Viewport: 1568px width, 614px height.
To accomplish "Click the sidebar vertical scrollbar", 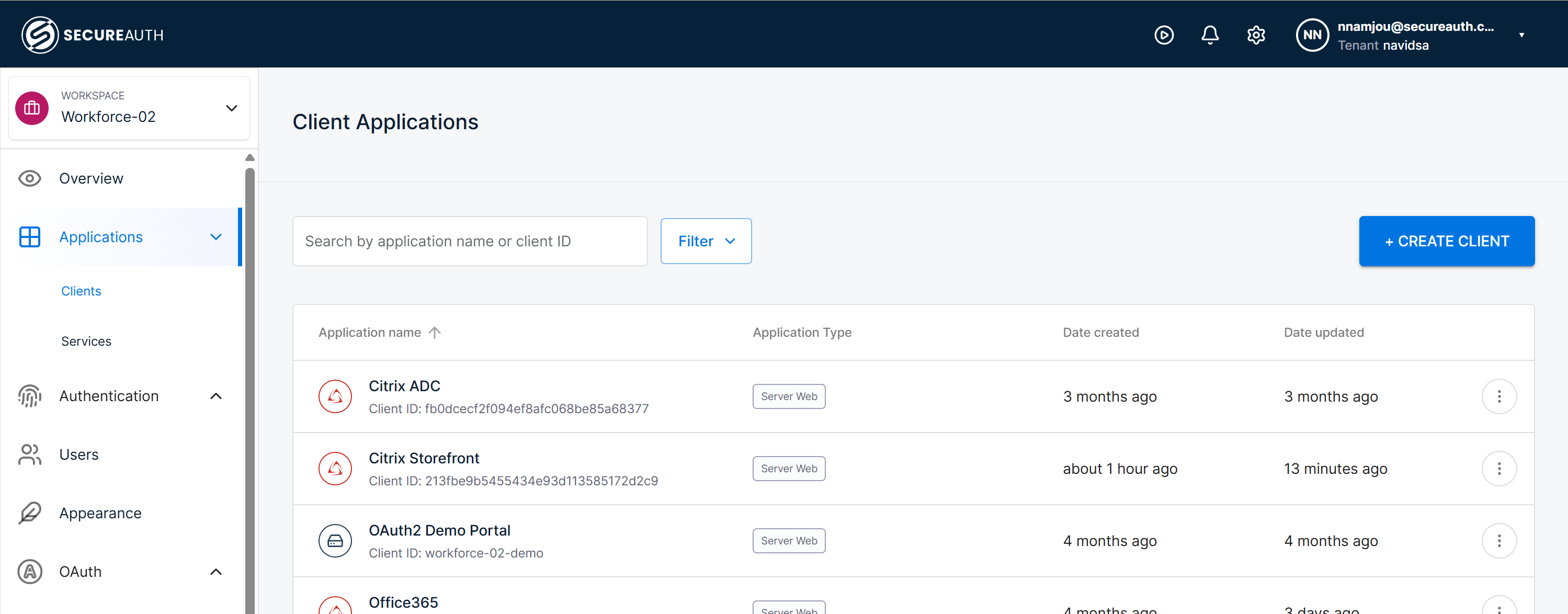I will pyautogui.click(x=249, y=390).
